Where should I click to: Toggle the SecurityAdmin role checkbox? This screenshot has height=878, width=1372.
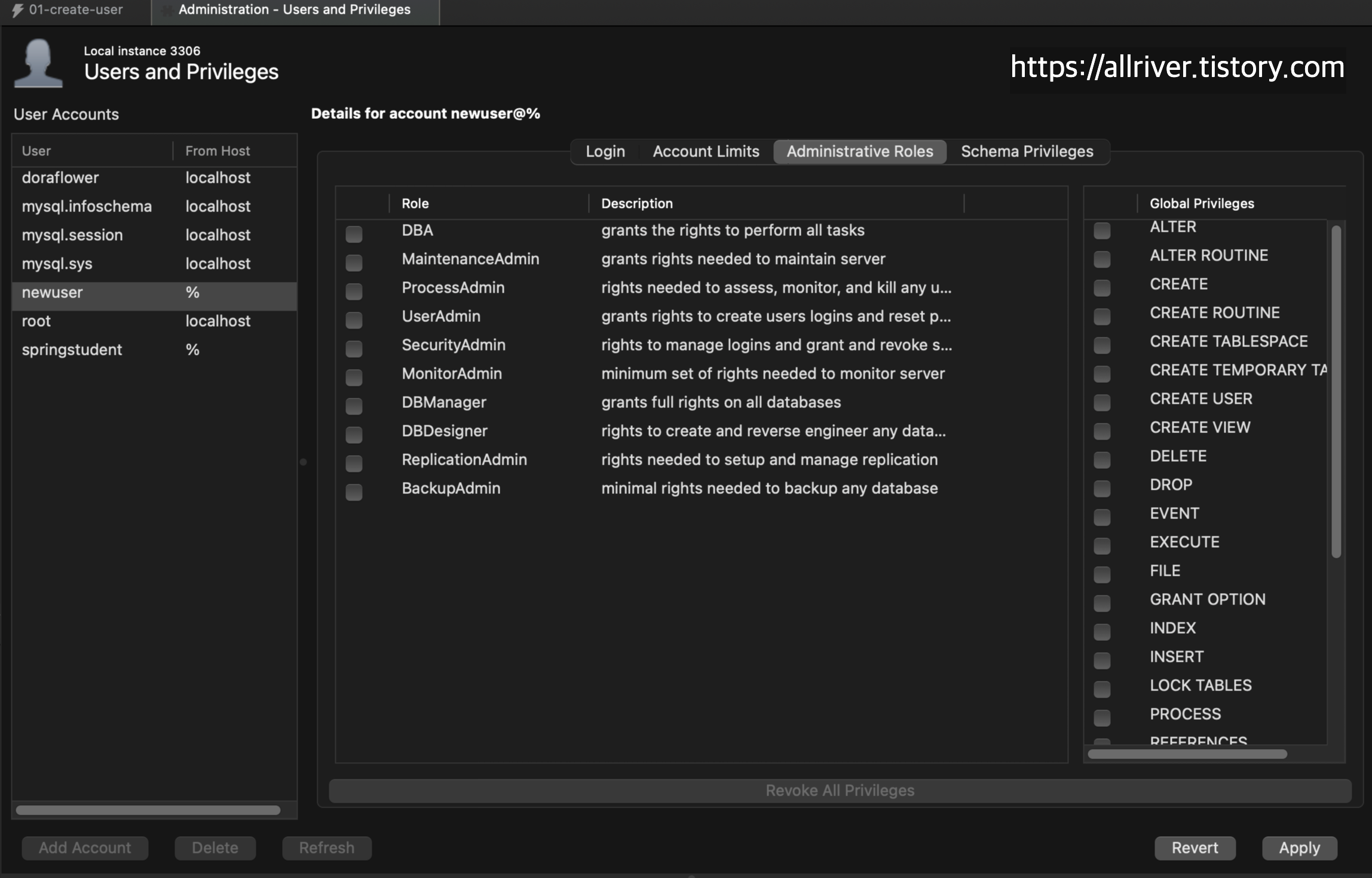pyautogui.click(x=354, y=348)
